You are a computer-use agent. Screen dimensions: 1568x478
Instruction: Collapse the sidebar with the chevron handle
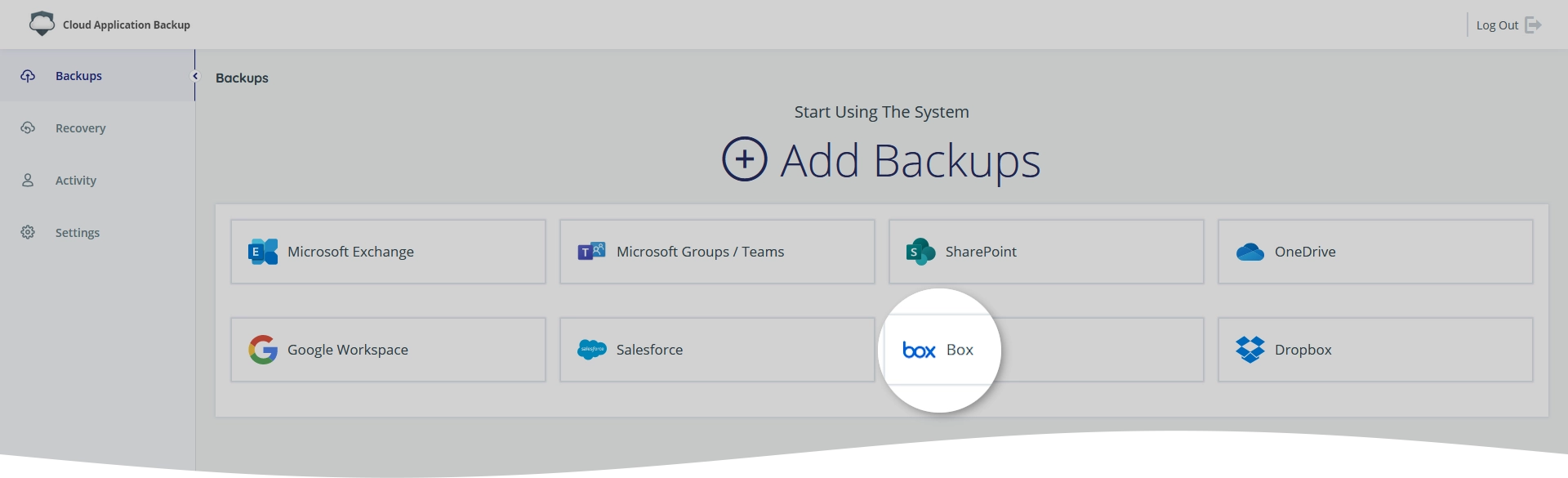[x=195, y=76]
